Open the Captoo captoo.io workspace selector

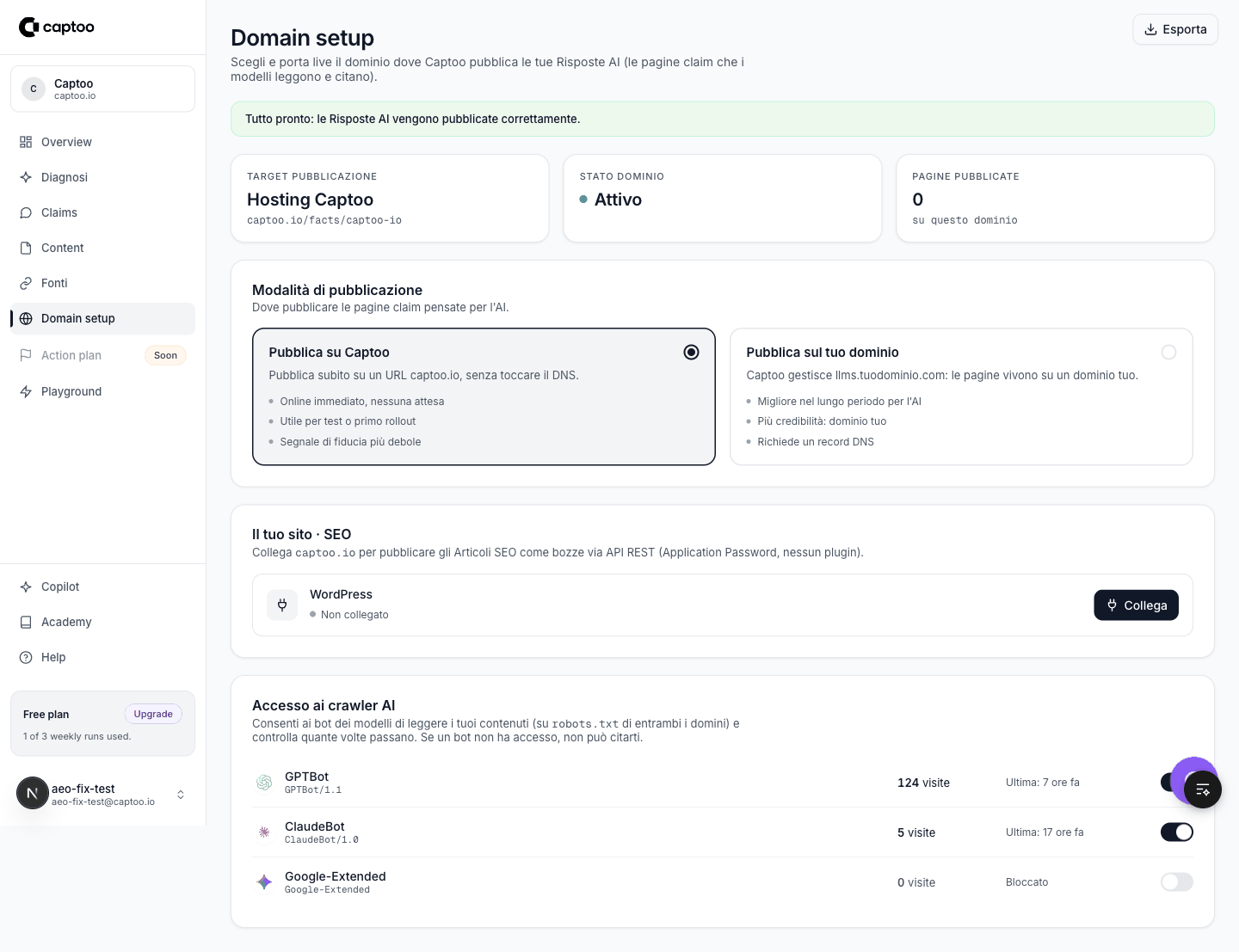tap(102, 89)
